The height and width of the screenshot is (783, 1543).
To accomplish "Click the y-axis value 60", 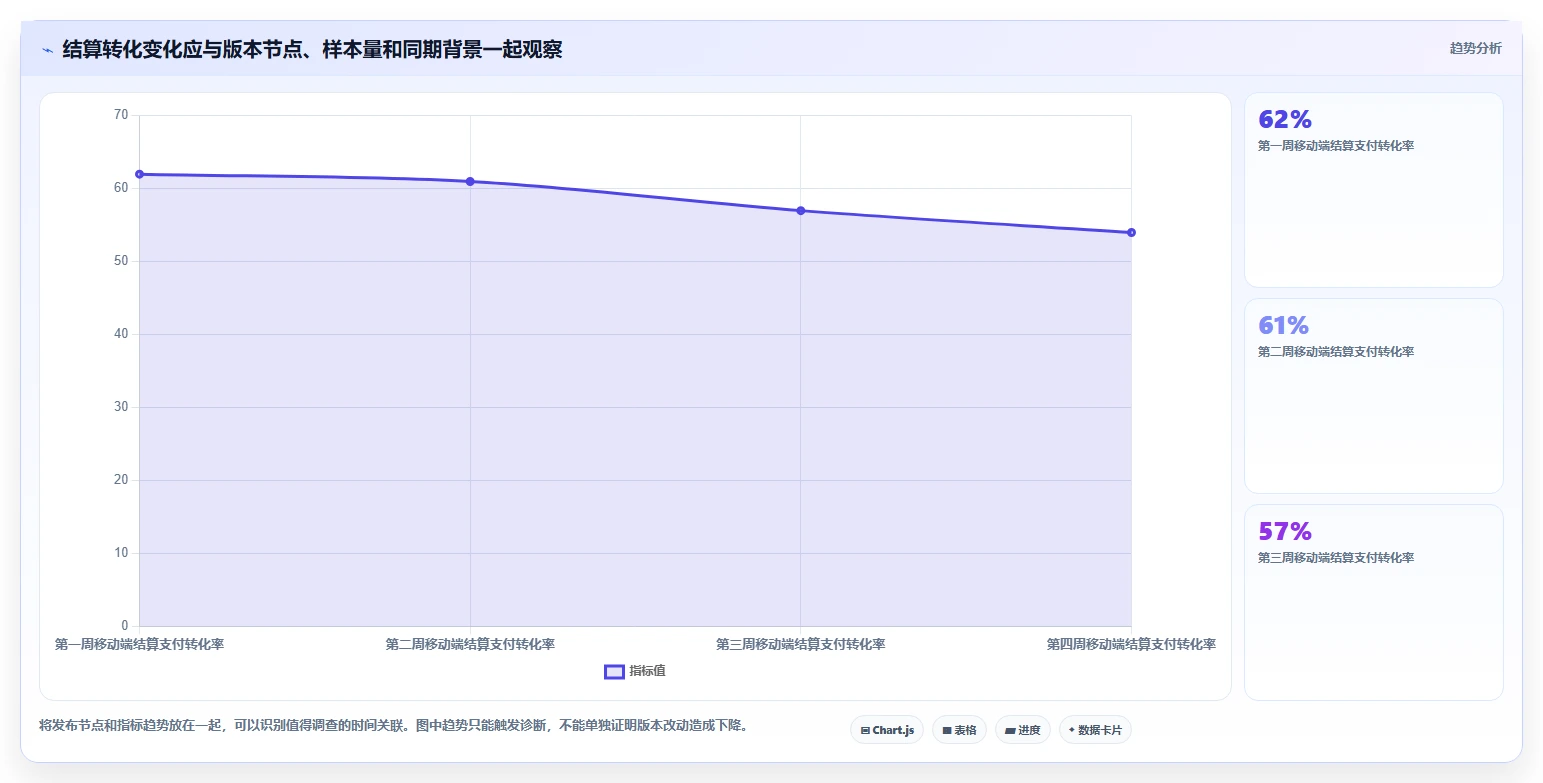I will click(x=121, y=188).
